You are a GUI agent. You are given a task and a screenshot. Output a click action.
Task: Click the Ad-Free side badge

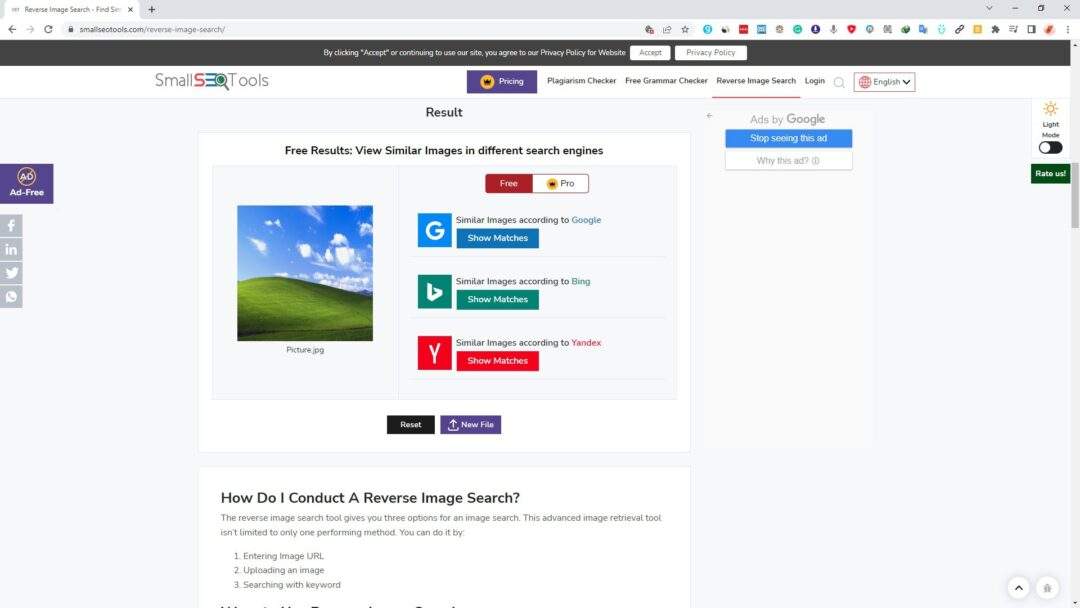click(x=26, y=184)
